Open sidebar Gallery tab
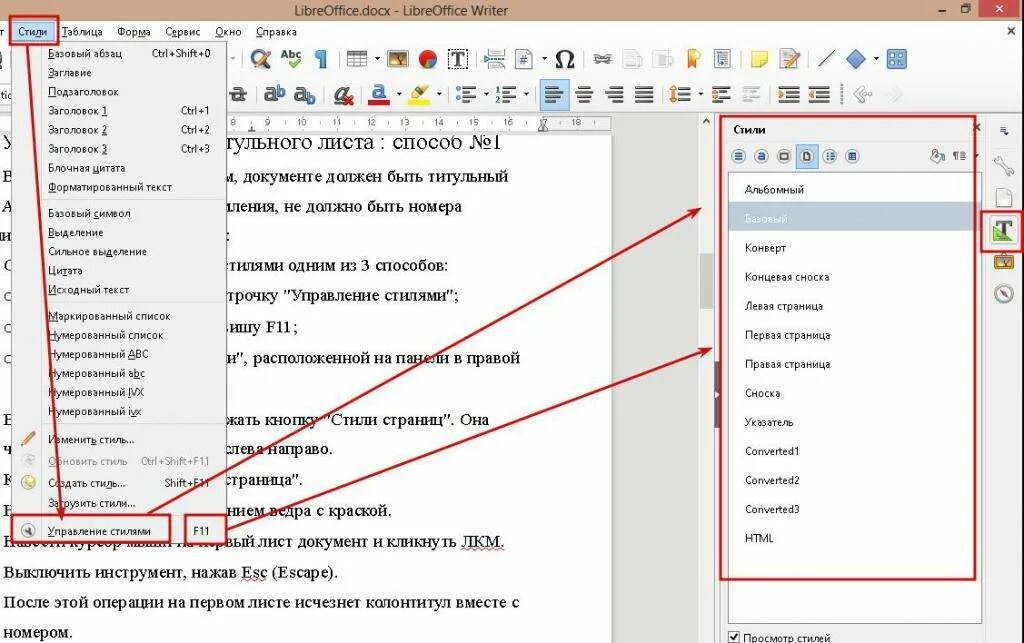 pyautogui.click(x=1003, y=262)
